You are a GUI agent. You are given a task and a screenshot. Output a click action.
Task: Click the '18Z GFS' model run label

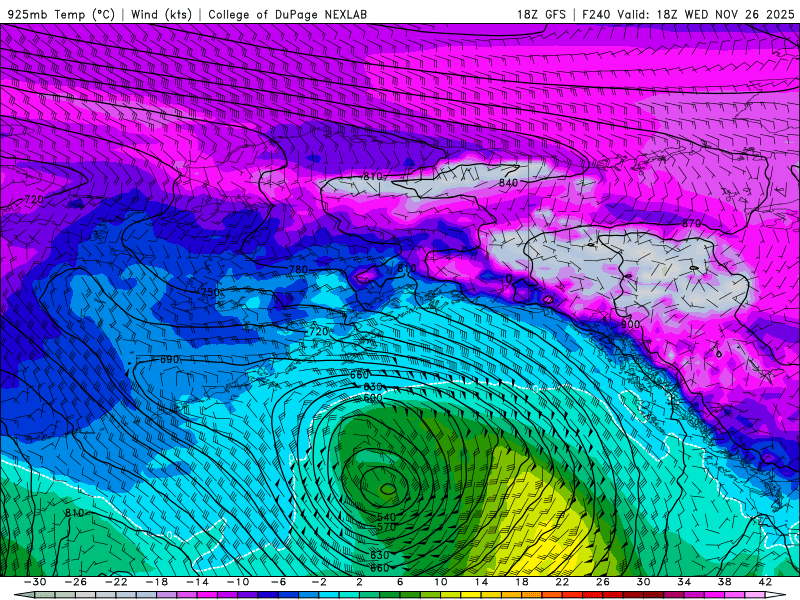[x=541, y=14]
